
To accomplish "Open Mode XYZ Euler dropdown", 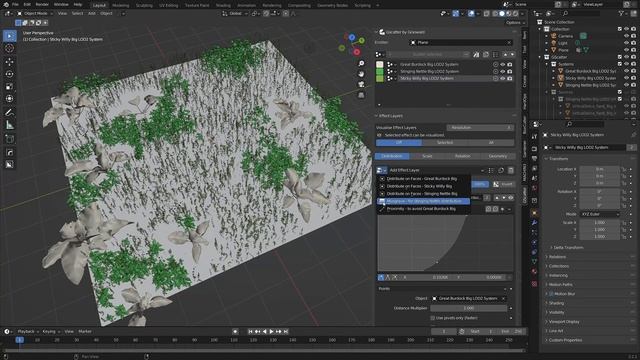I will (600, 214).
